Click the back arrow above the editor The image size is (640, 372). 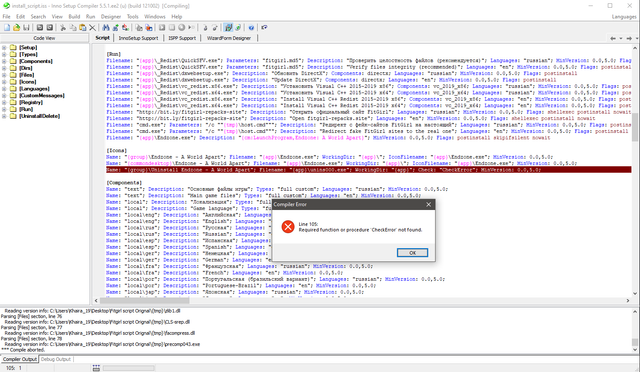point(613,38)
